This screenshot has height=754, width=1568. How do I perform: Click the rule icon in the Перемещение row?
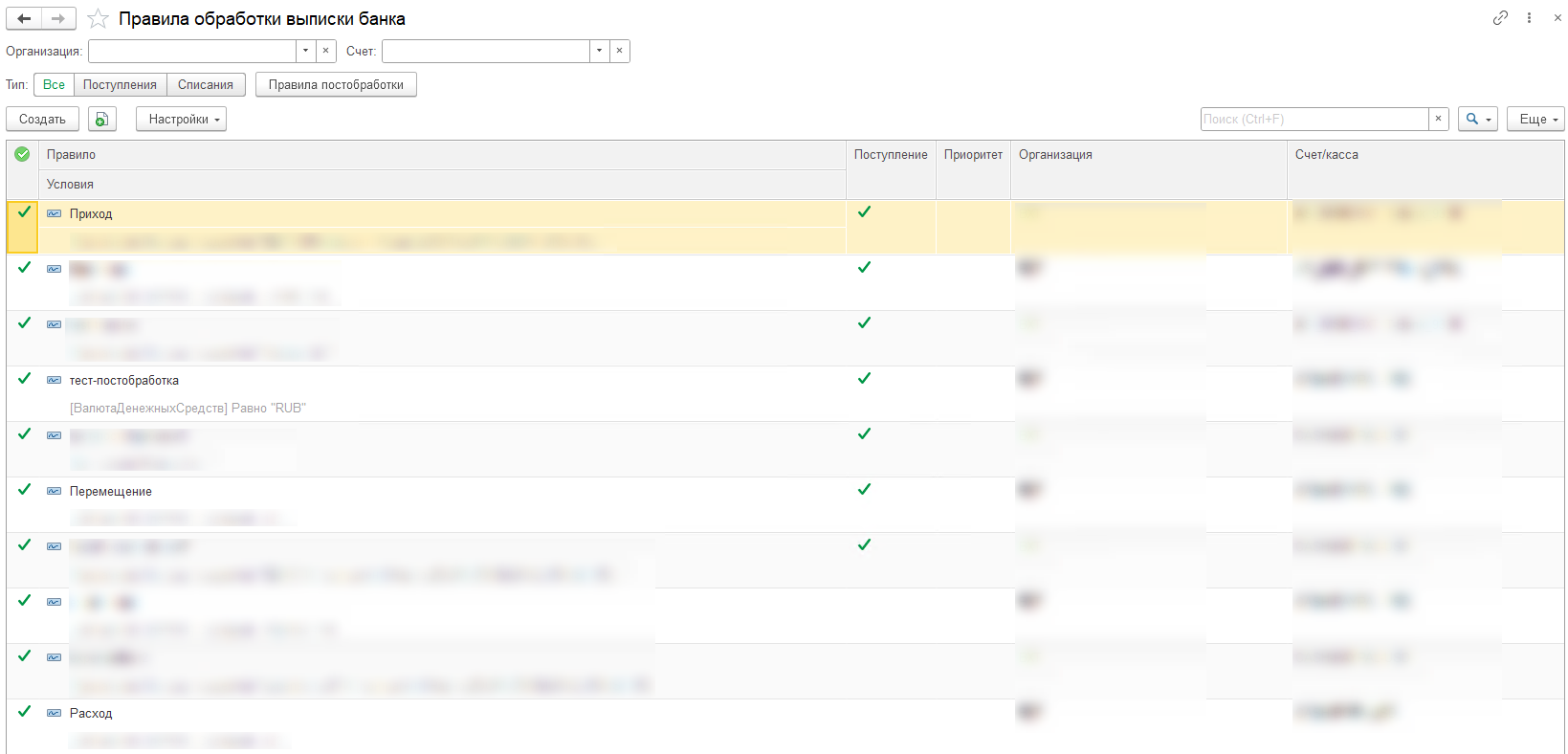point(55,491)
